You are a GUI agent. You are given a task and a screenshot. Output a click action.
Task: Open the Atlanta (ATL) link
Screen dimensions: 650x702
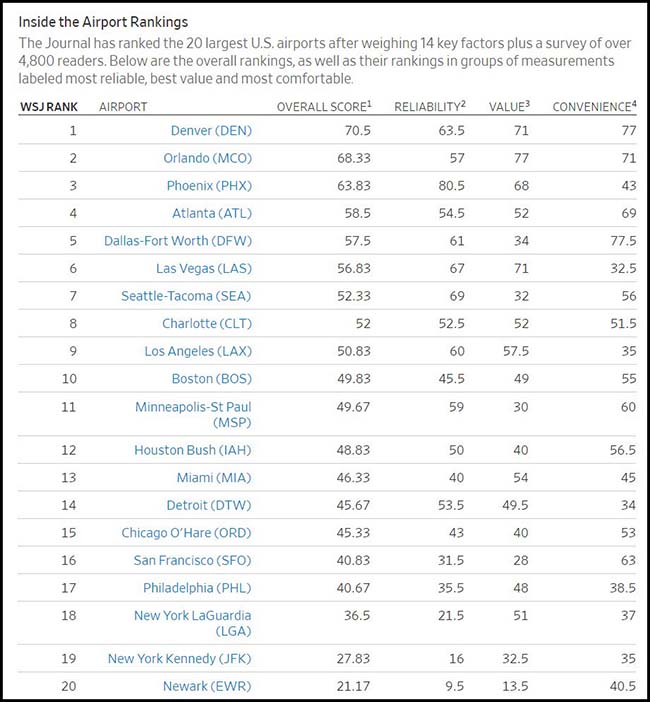[x=207, y=213]
